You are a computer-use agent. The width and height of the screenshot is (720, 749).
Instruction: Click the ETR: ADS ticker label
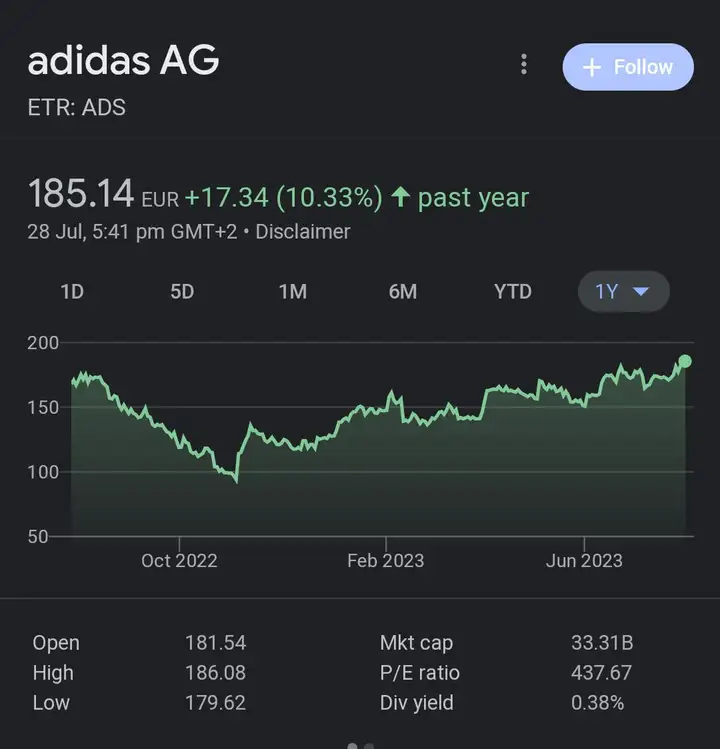[76, 107]
